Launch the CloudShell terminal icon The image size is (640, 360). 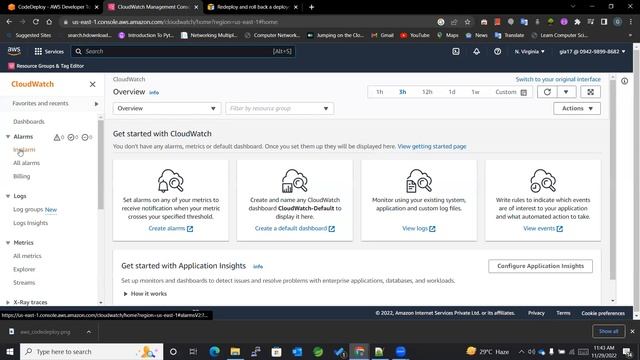tap(456, 51)
